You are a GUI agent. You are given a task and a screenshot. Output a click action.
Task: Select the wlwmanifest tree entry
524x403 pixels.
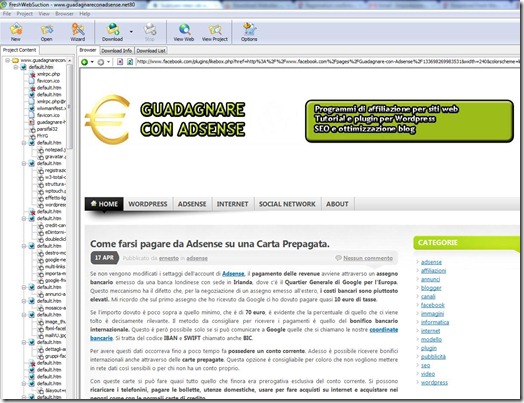[x=51, y=108]
